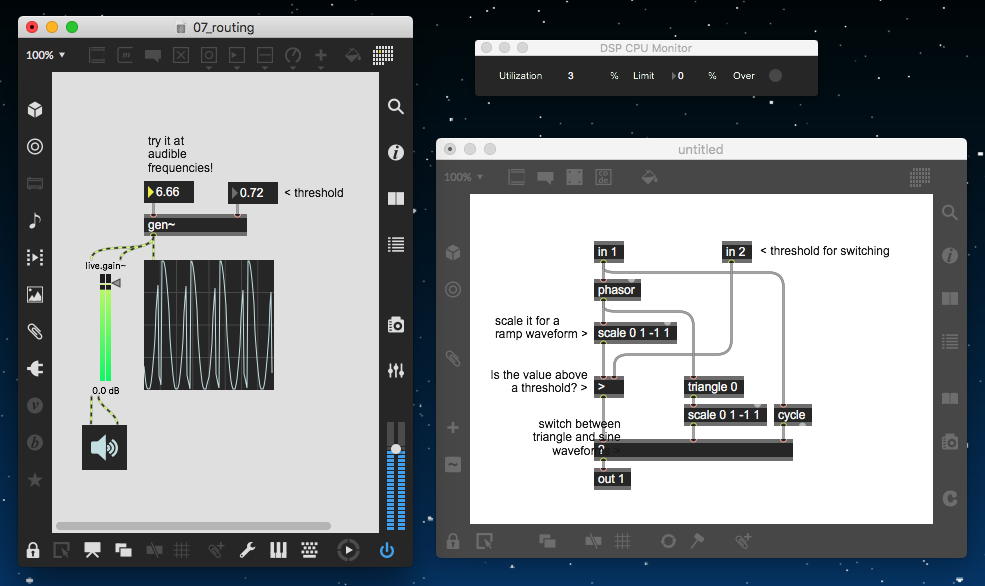Open the Audio note browser in 07_routing sidebar
Viewport: 985px width, 586px height.
(x=35, y=220)
